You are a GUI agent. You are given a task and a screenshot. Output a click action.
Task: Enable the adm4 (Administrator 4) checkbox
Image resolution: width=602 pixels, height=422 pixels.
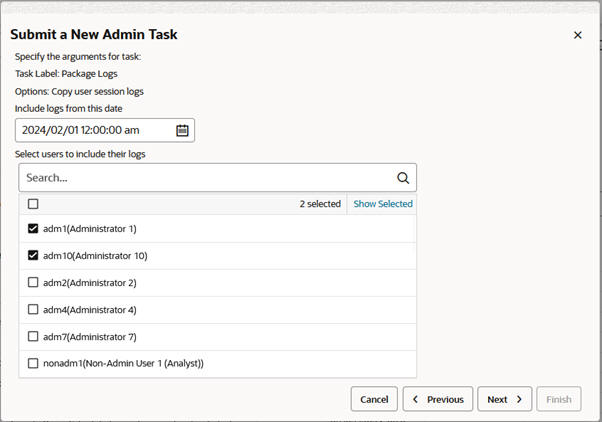(x=33, y=310)
